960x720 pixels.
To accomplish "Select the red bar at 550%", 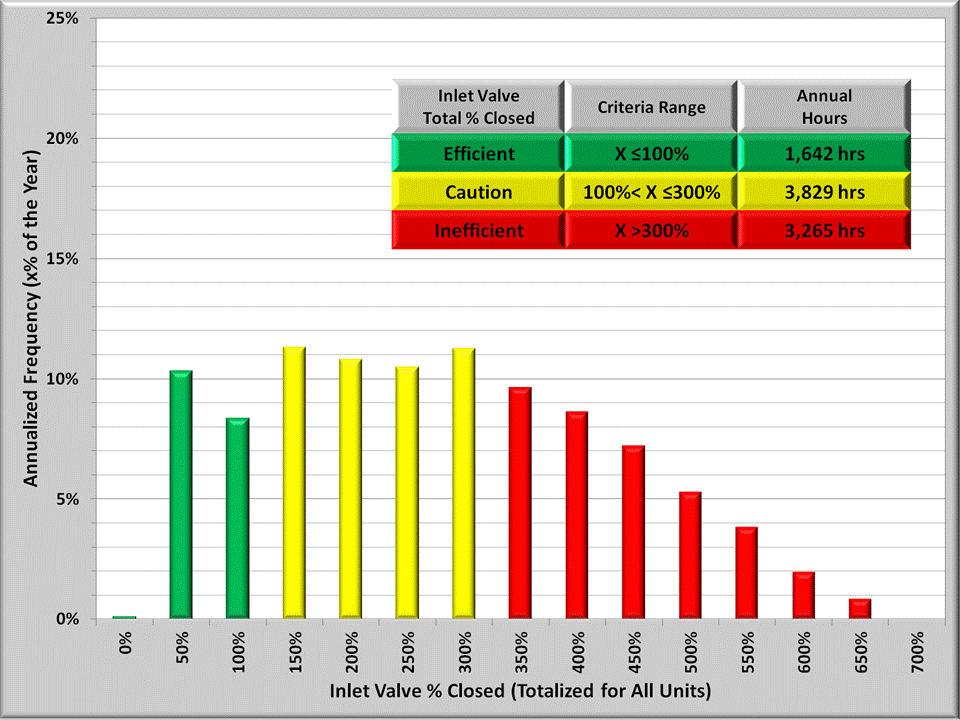I will [746, 572].
